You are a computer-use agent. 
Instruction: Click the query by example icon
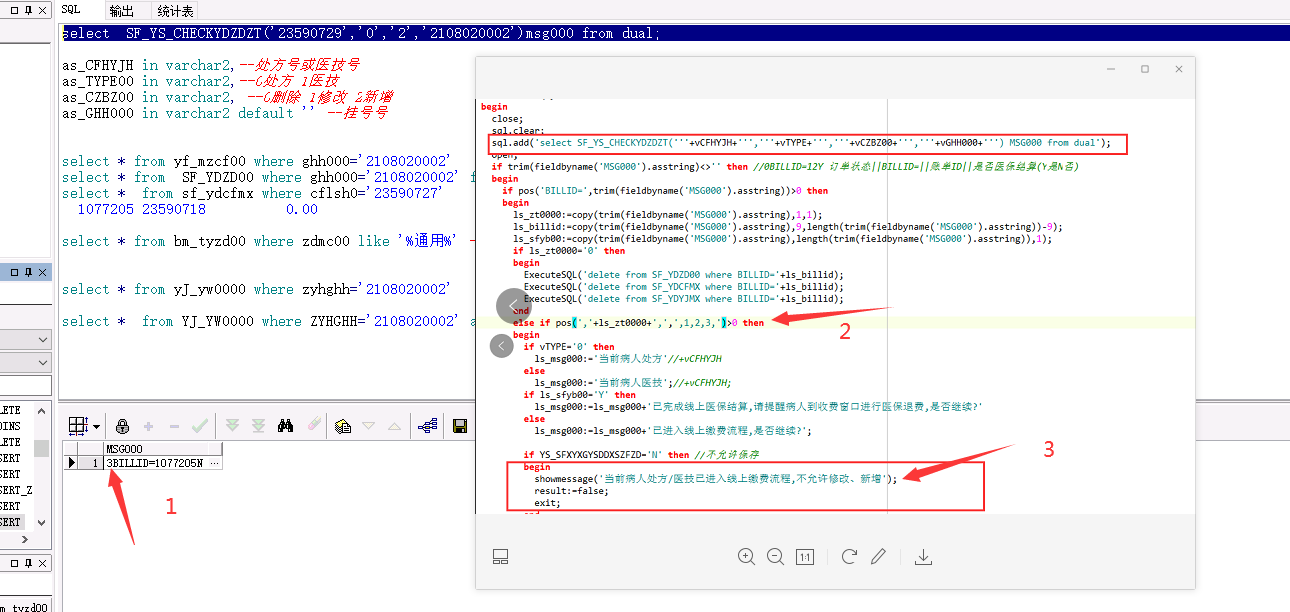pyautogui.click(x=343, y=426)
